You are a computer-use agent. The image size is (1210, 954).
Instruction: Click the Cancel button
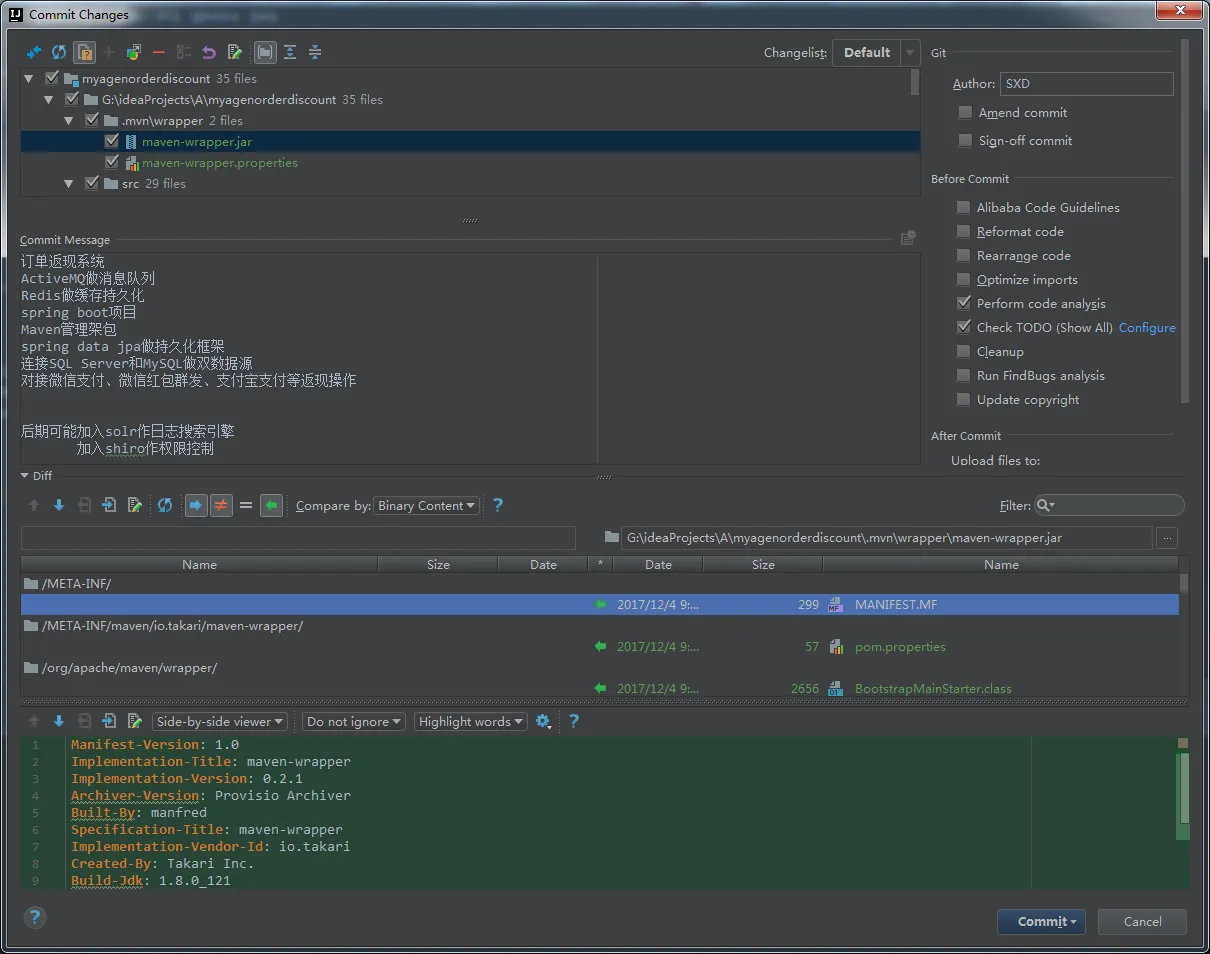(1142, 922)
